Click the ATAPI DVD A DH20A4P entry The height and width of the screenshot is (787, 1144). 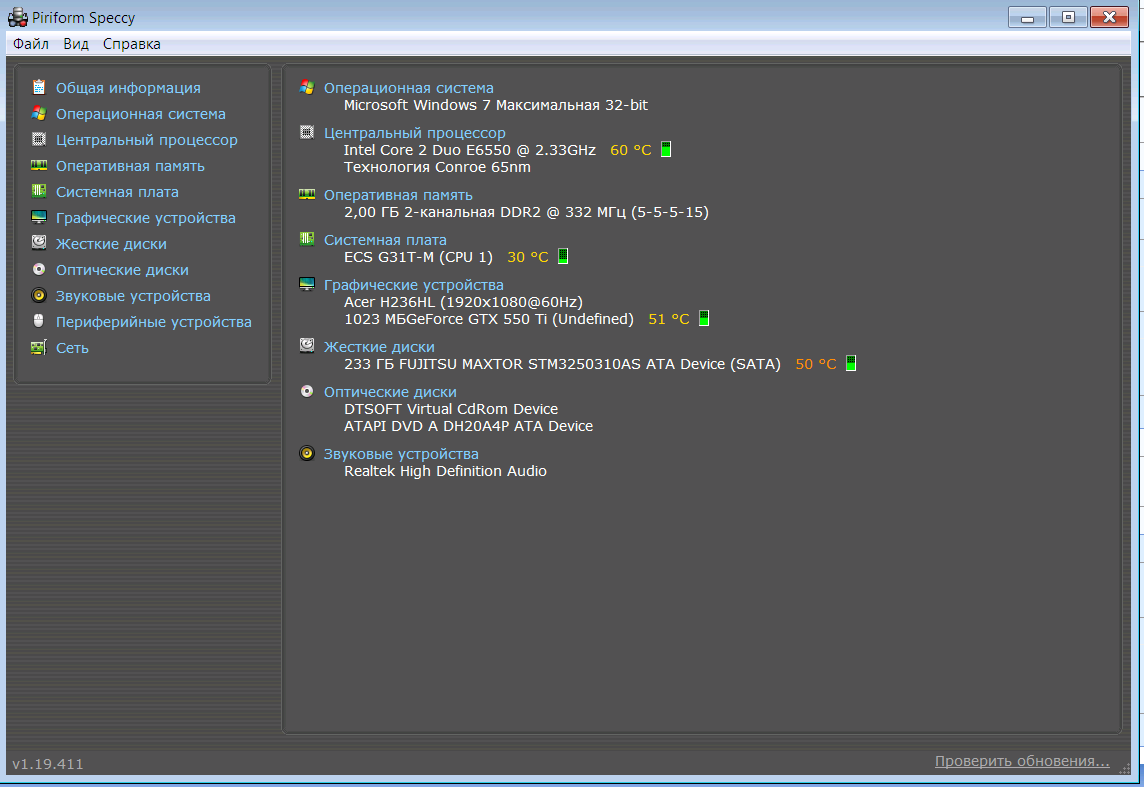click(468, 426)
